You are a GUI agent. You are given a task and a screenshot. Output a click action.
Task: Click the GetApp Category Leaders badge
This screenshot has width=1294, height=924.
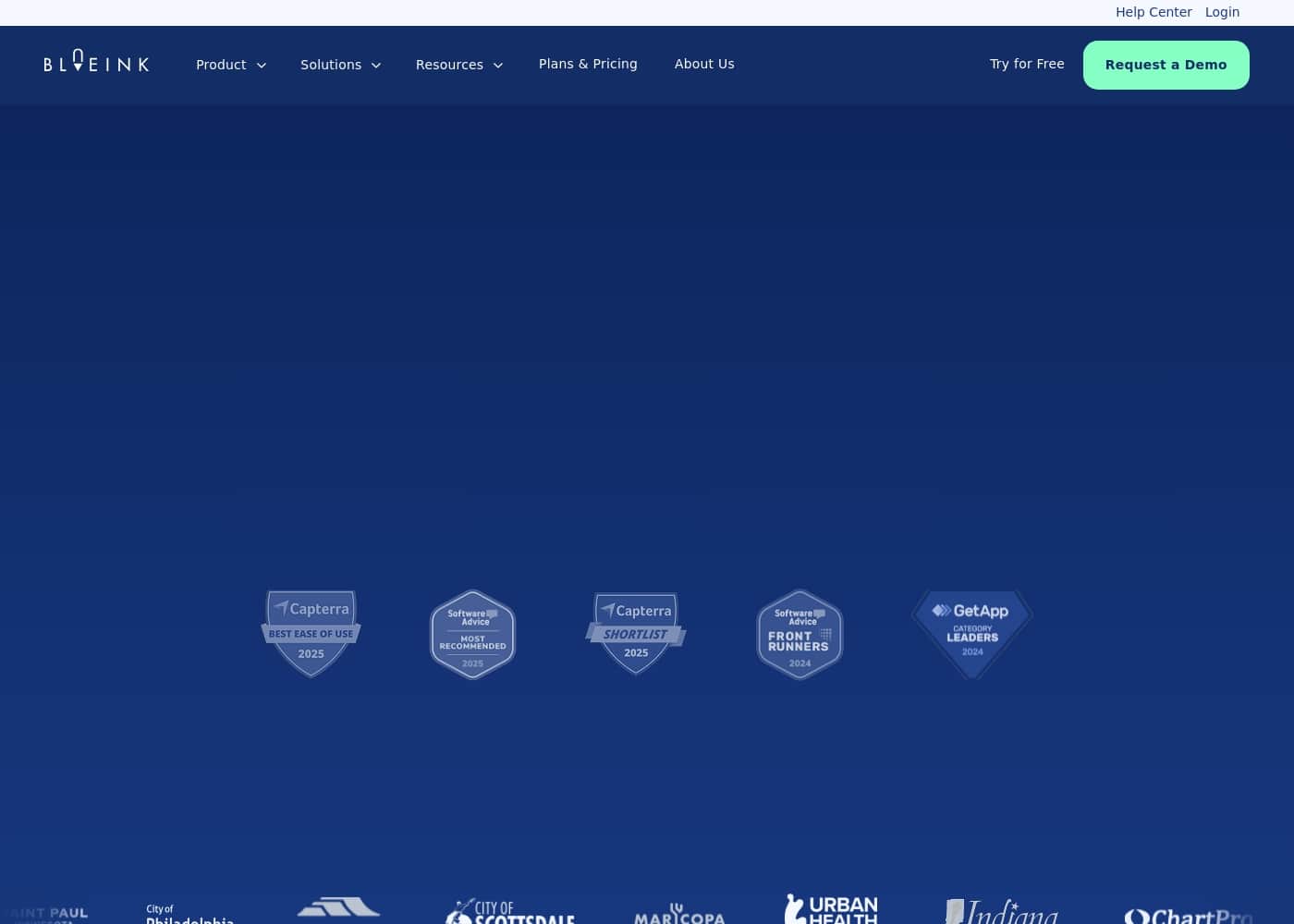[972, 634]
